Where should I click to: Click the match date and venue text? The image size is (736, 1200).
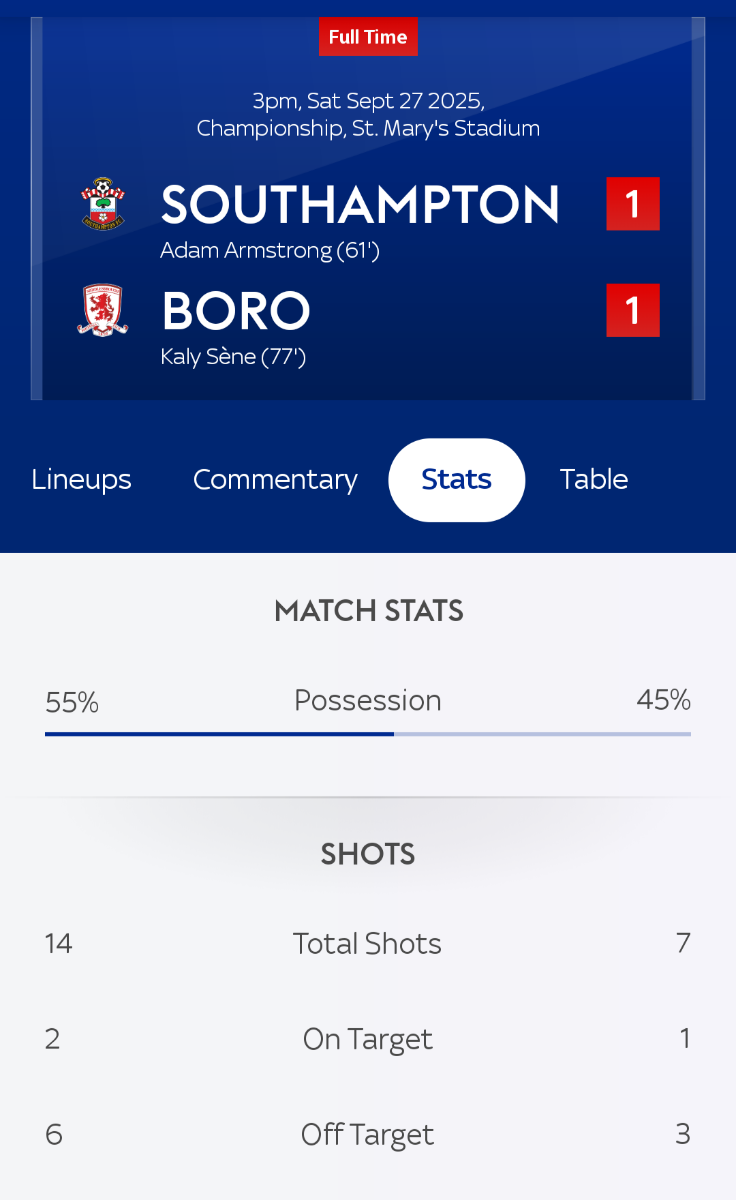point(368,114)
